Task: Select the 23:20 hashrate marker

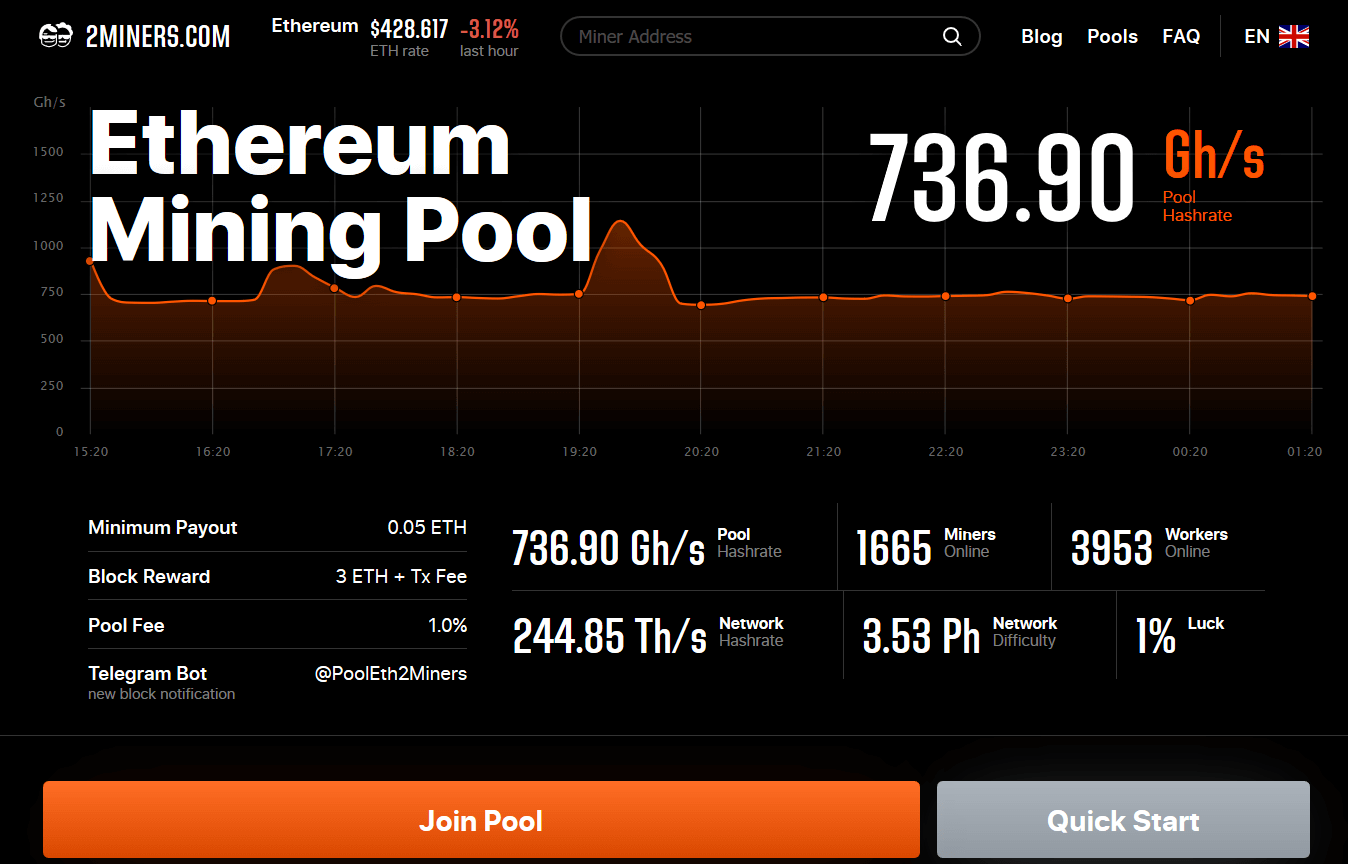Action: (1068, 299)
